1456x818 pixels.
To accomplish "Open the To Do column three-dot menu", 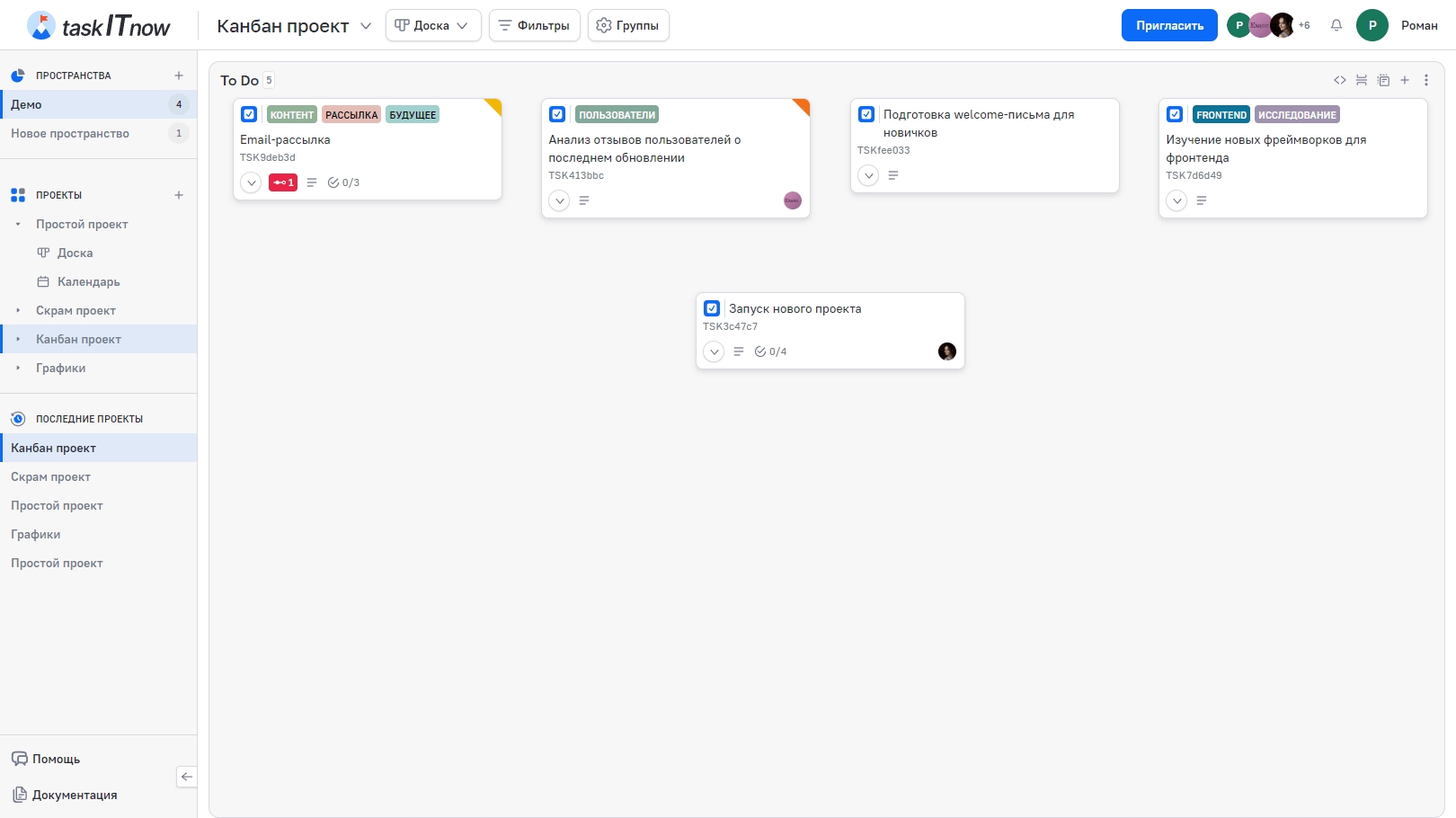I will tap(1426, 80).
